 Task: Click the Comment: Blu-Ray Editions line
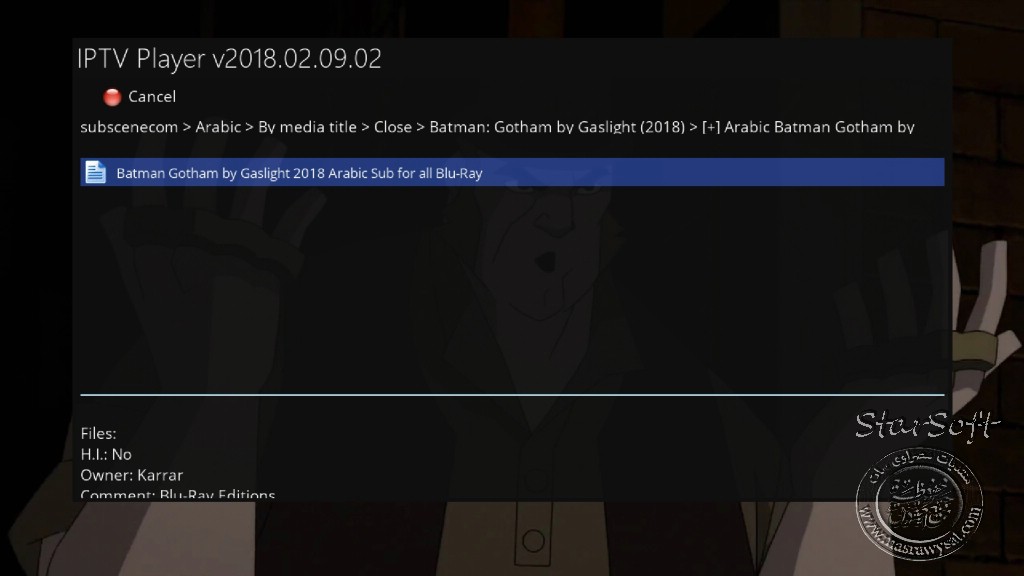pyautogui.click(x=178, y=494)
